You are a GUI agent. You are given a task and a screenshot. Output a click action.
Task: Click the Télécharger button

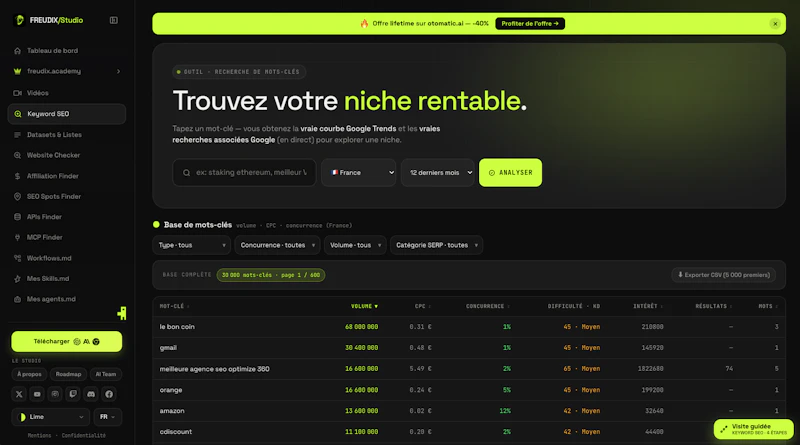[x=67, y=341]
